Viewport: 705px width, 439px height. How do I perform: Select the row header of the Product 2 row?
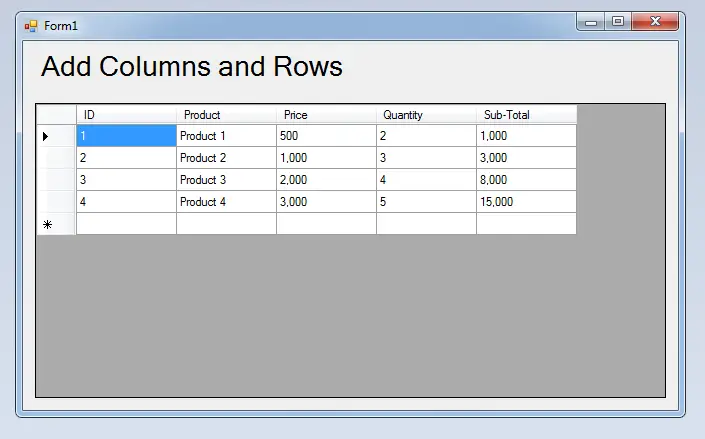[x=56, y=158]
